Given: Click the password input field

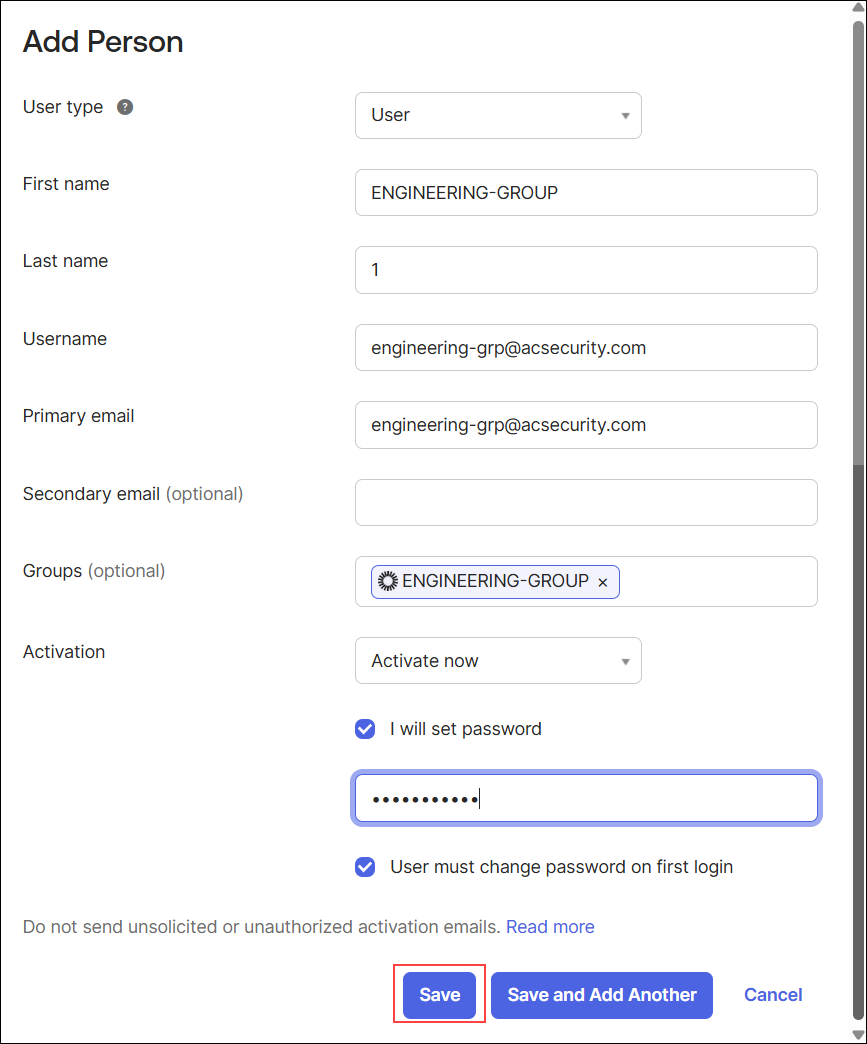Looking at the screenshot, I should click(586, 798).
